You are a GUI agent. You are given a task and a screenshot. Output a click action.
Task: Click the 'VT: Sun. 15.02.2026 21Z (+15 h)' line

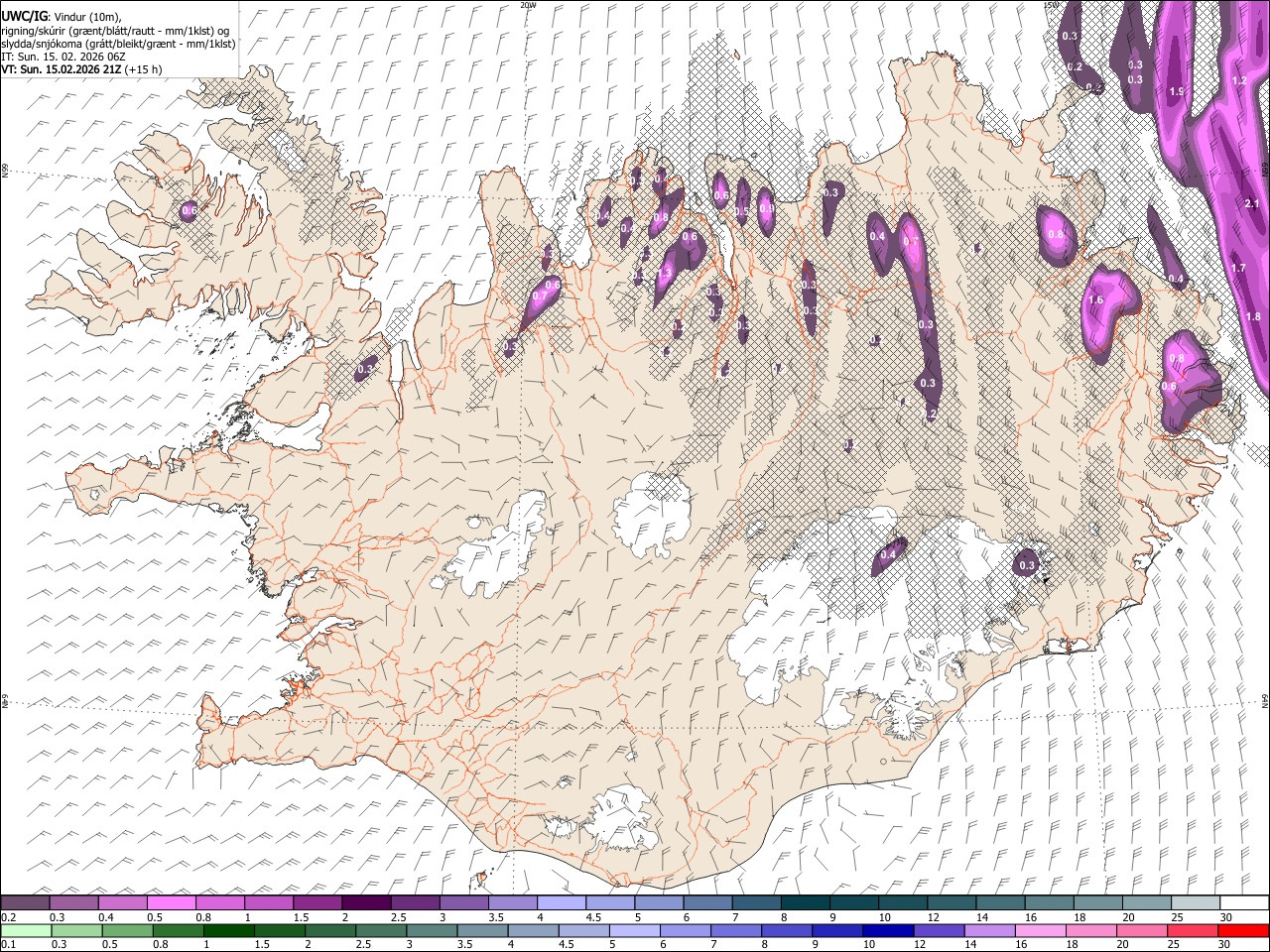click(x=81, y=69)
